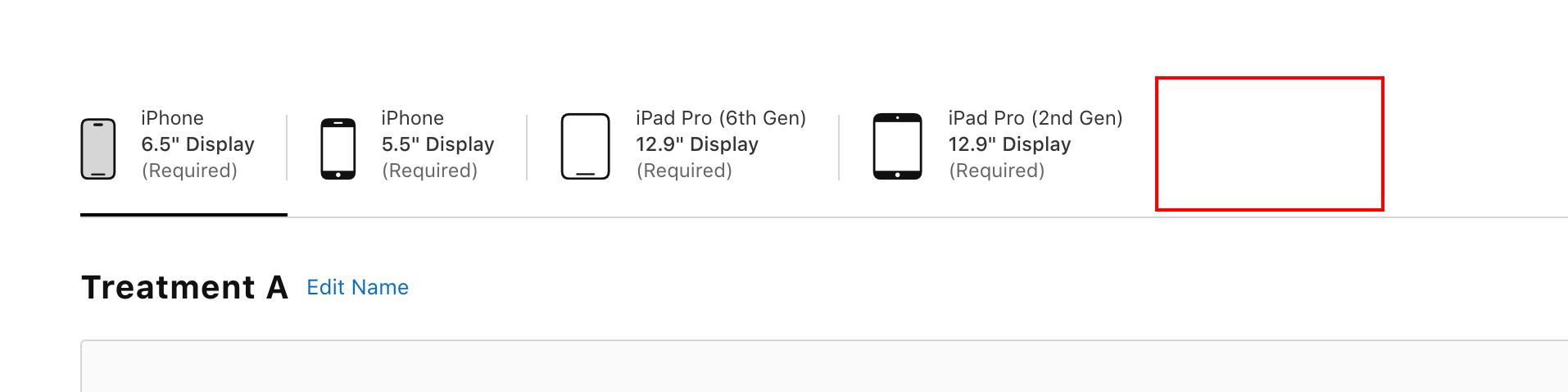Click the "6.5" Display" size text
The width and height of the screenshot is (1568, 392).
pyautogui.click(x=197, y=144)
